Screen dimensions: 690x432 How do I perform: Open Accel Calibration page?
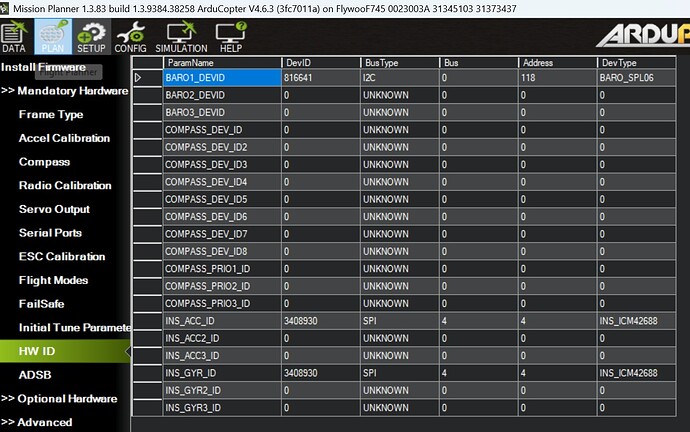coord(64,139)
